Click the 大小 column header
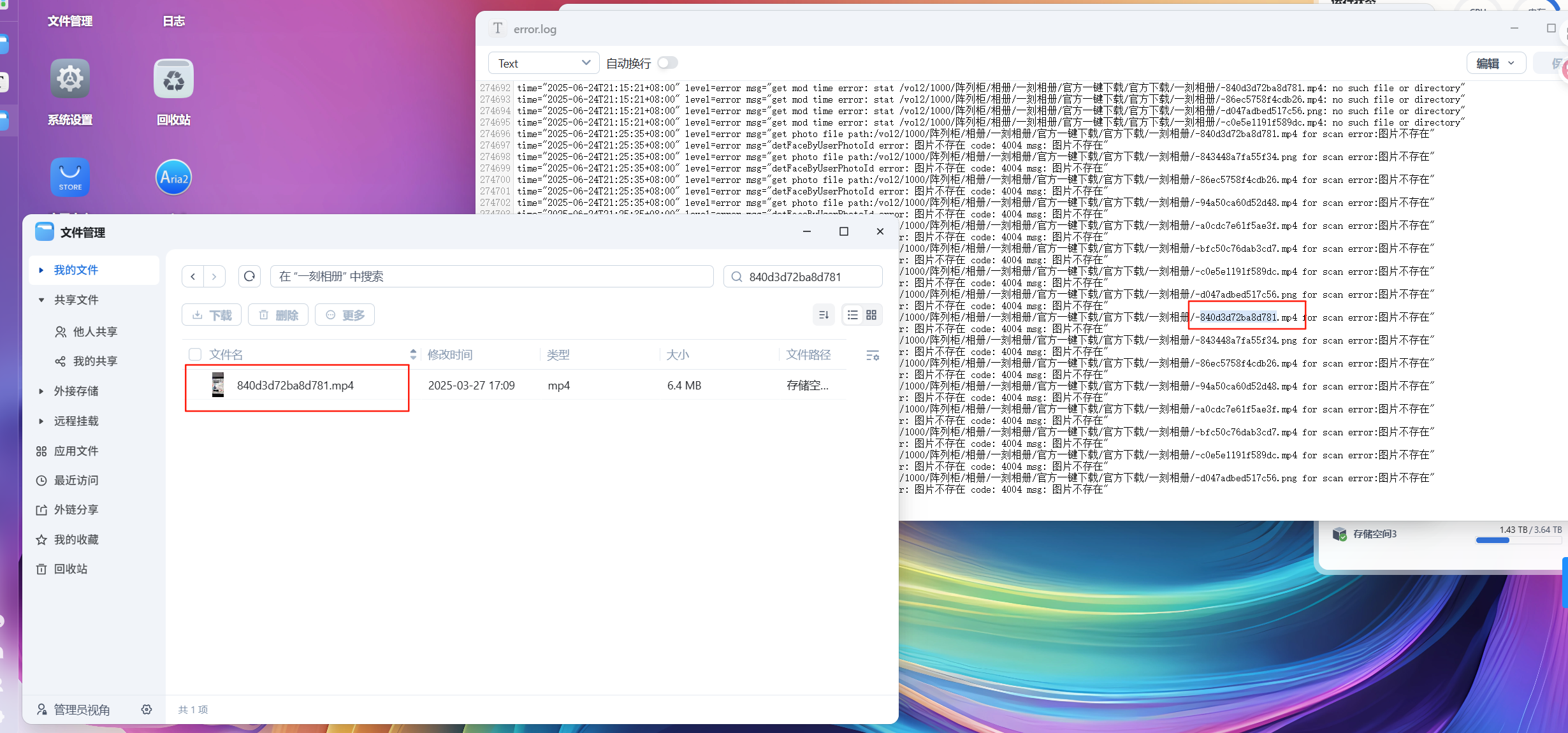1568x733 pixels. tap(678, 354)
